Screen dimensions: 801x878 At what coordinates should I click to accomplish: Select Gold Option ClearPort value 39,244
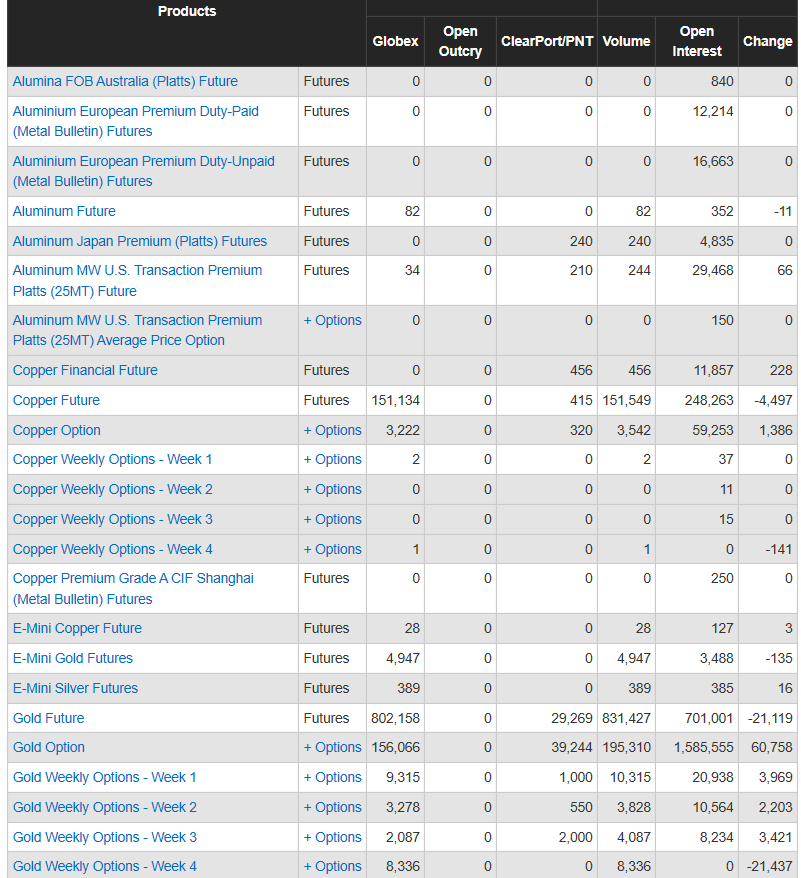click(x=571, y=748)
